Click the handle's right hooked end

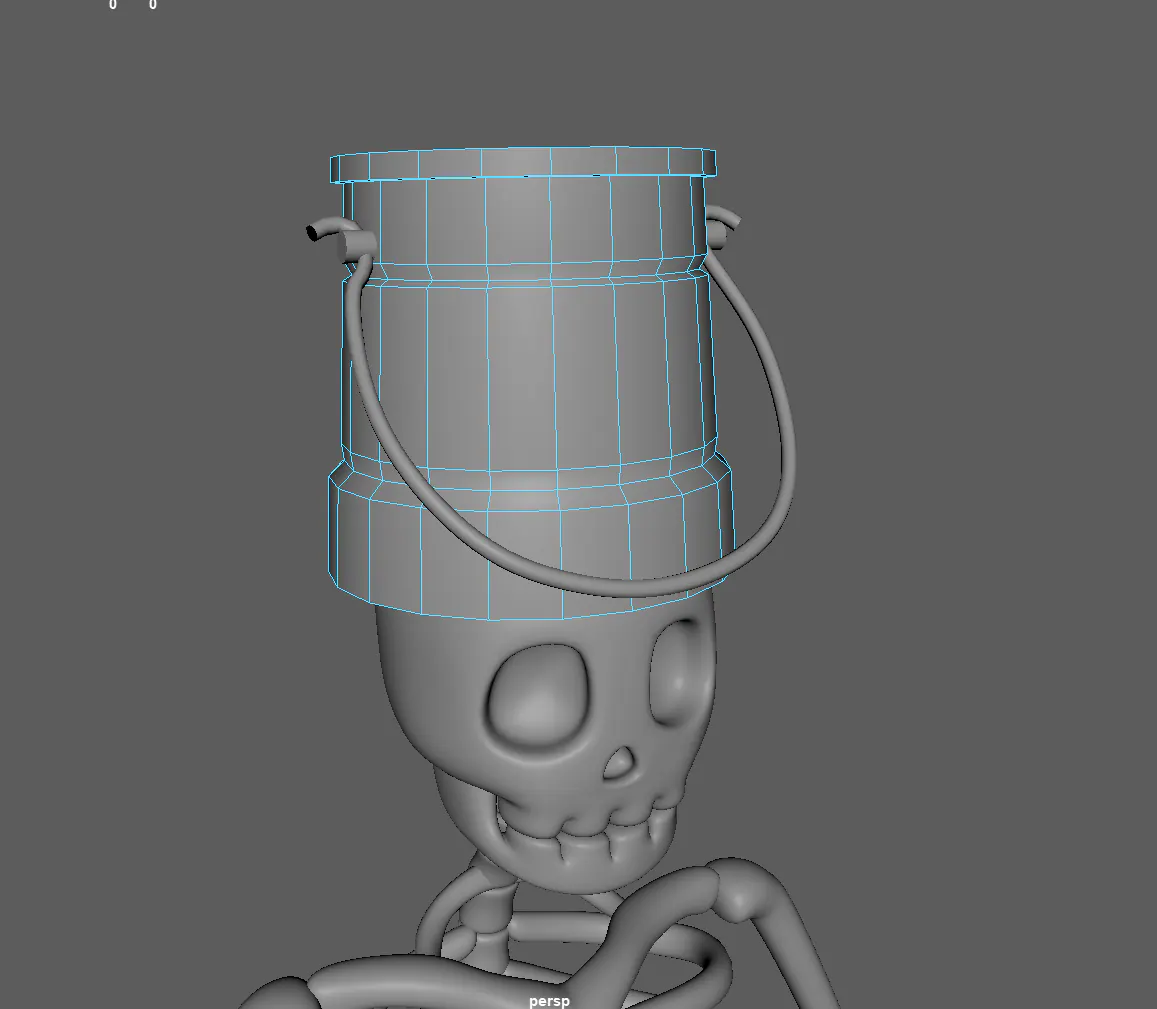click(x=725, y=219)
